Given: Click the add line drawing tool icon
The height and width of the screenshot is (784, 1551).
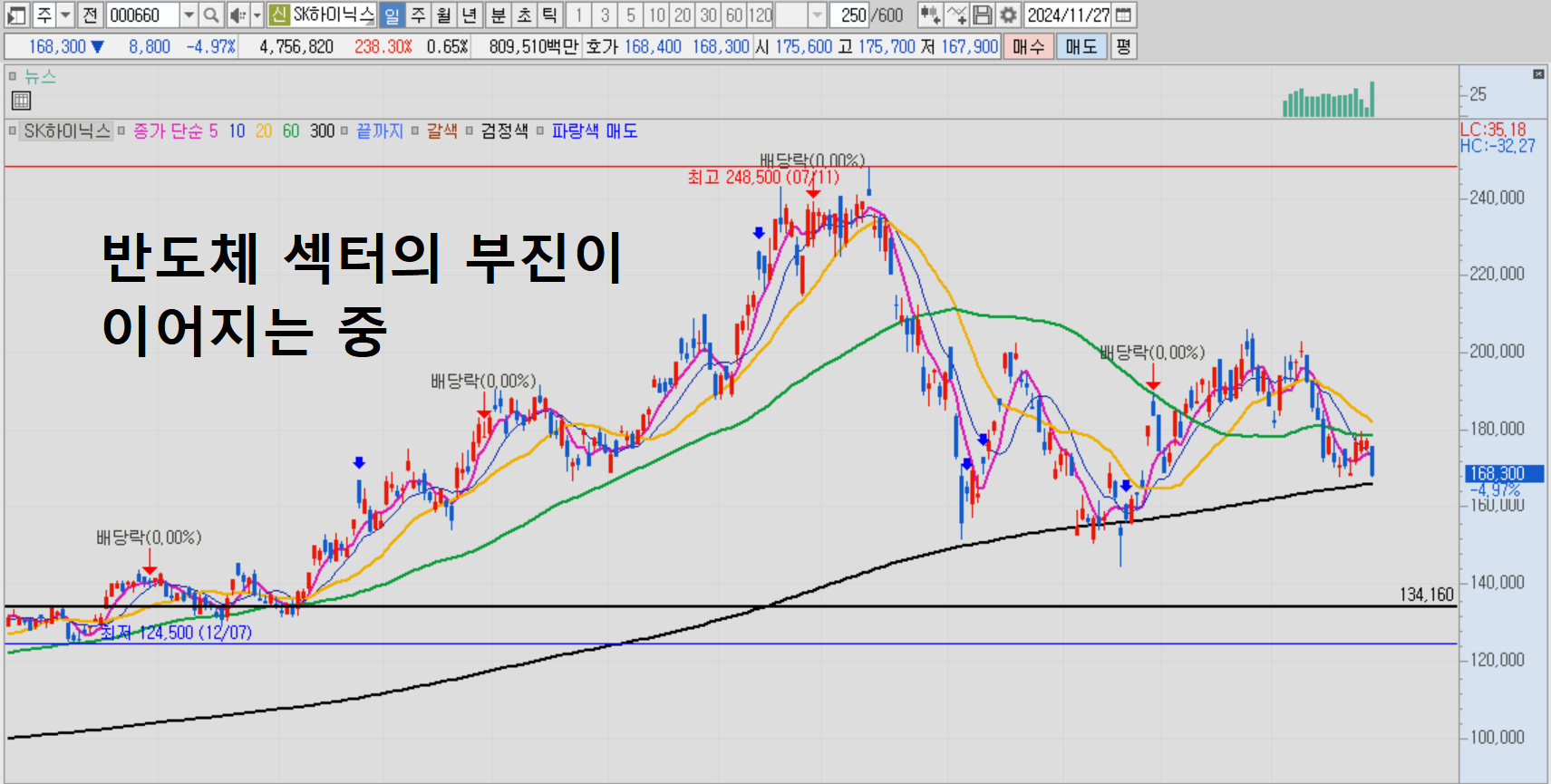Looking at the screenshot, I should click(x=956, y=15).
